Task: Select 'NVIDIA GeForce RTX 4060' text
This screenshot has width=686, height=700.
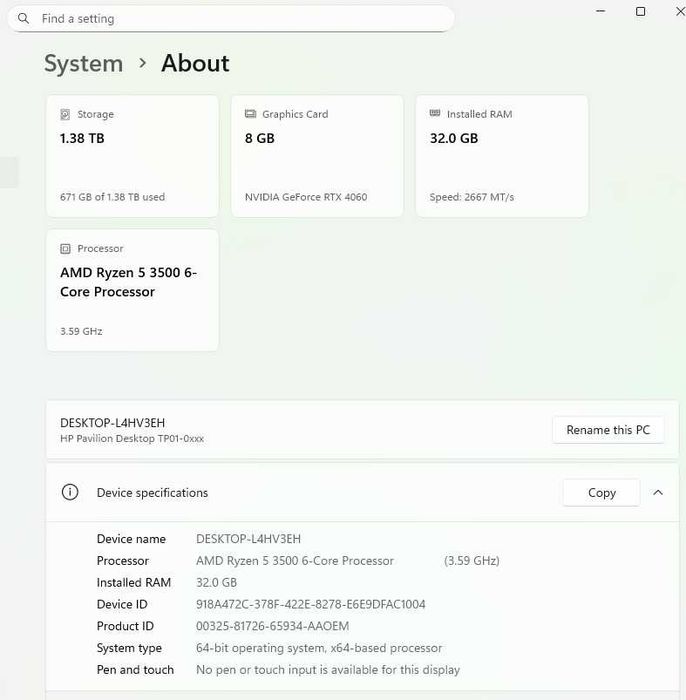Action: (x=306, y=197)
